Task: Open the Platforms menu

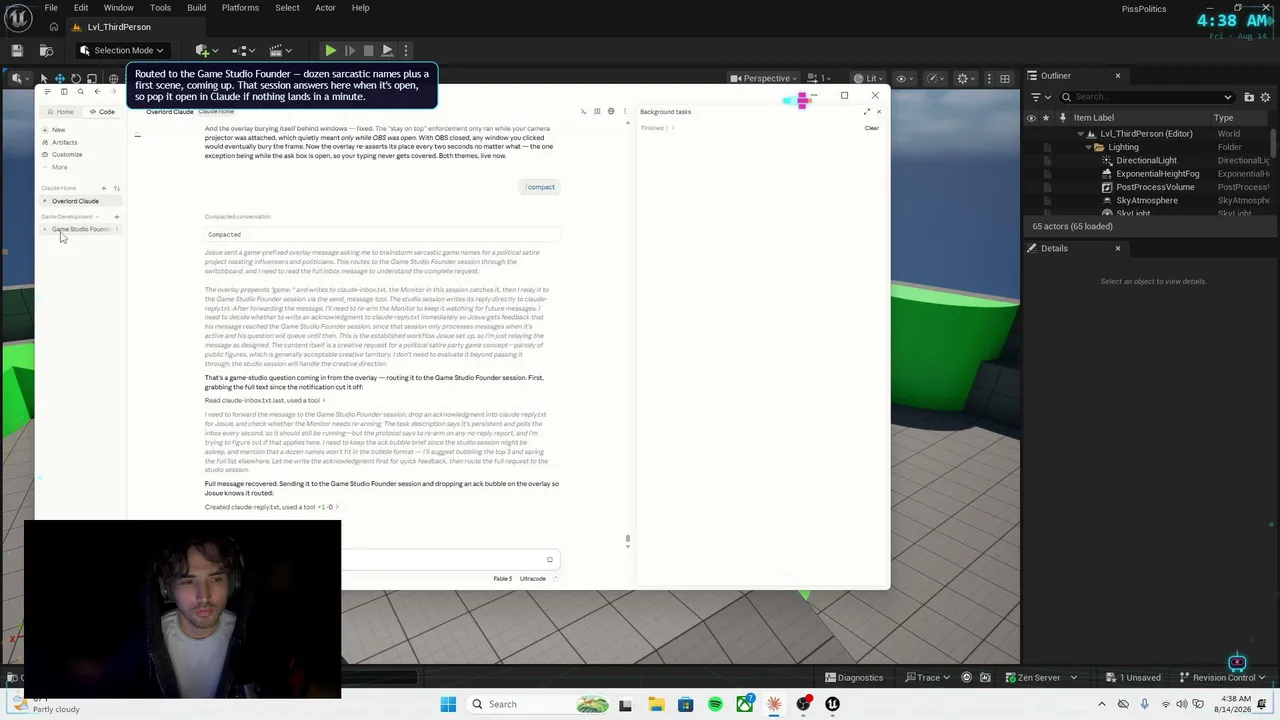Action: [x=240, y=8]
